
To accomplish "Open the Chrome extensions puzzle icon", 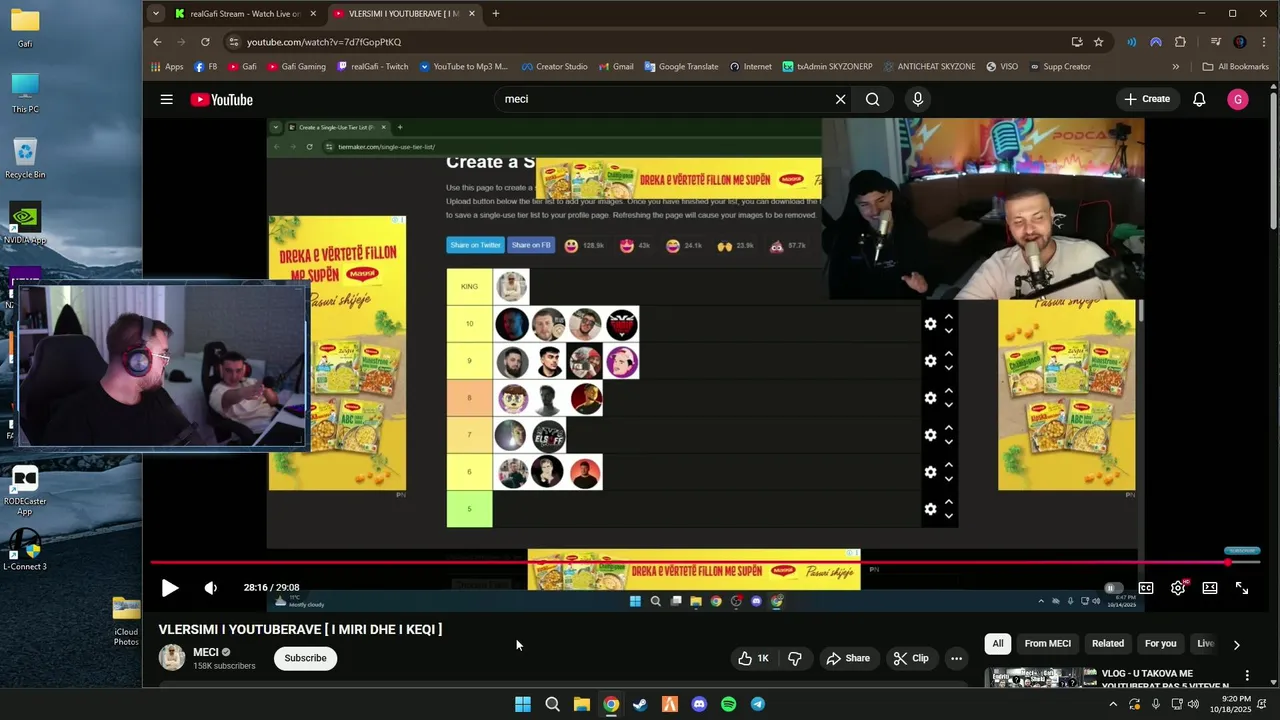I will pos(1180,42).
